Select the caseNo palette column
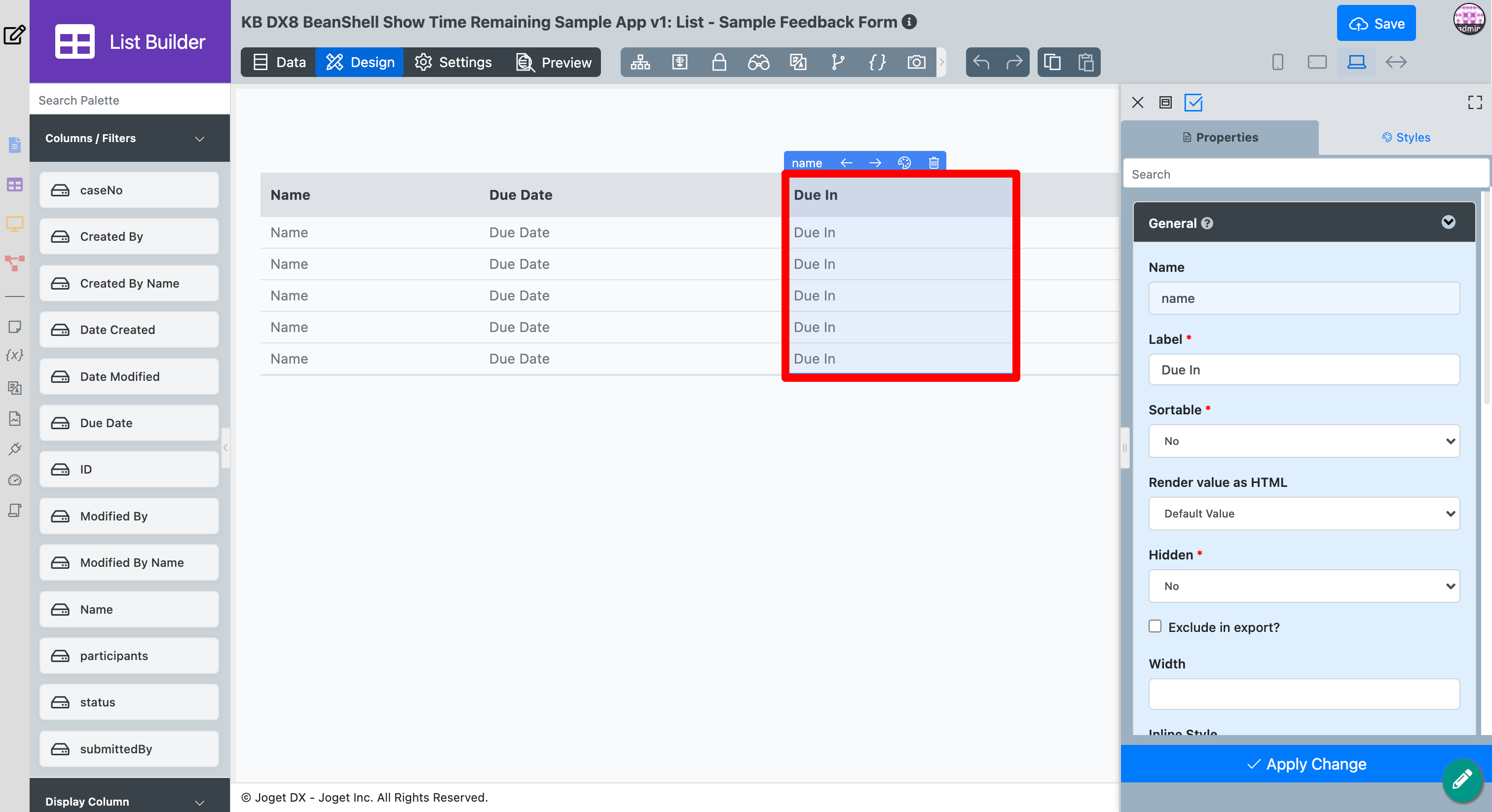The image size is (1492, 812). tap(129, 190)
